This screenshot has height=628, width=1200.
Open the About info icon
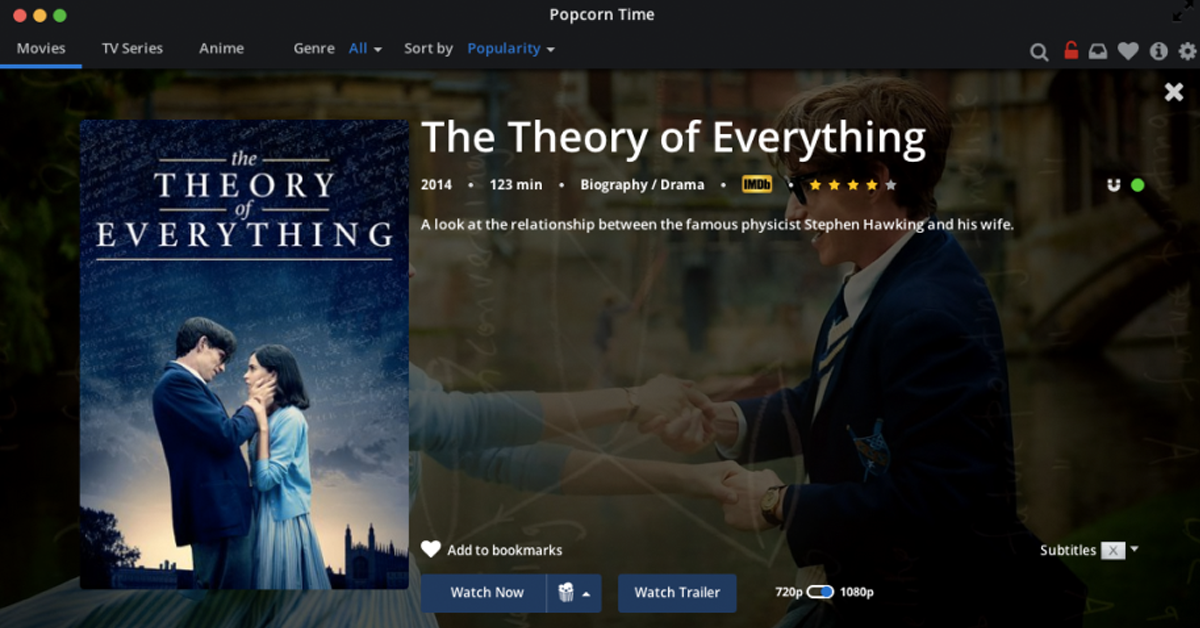point(1159,51)
